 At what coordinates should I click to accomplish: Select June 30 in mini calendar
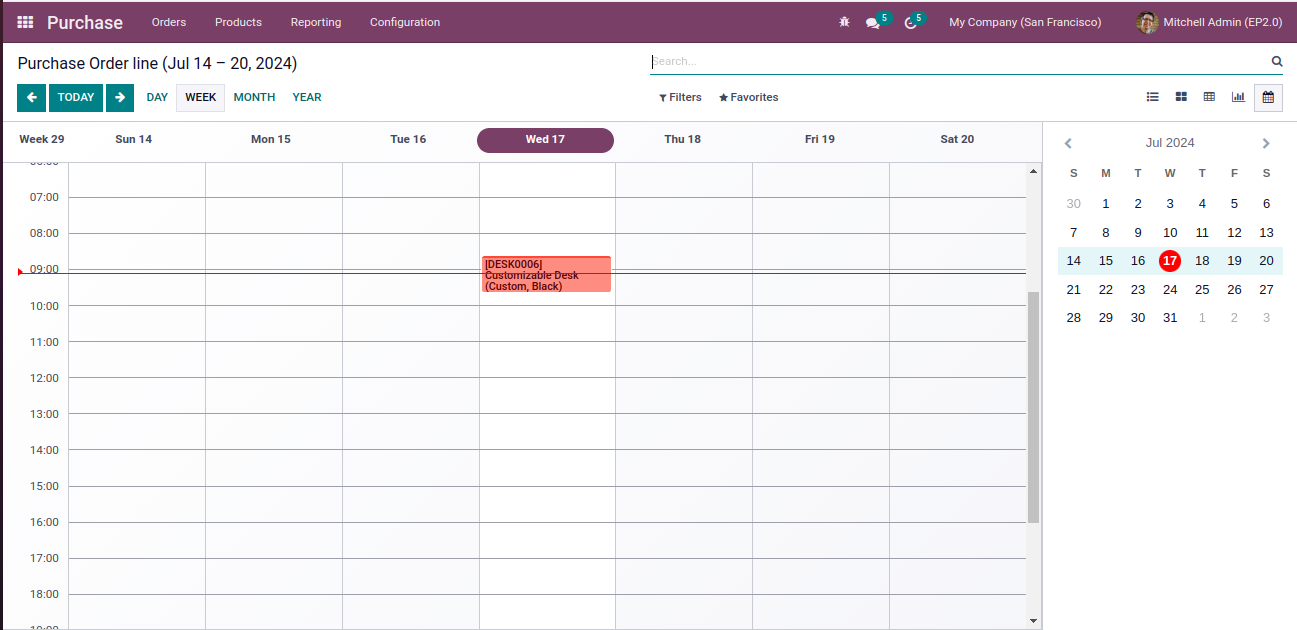1074,204
